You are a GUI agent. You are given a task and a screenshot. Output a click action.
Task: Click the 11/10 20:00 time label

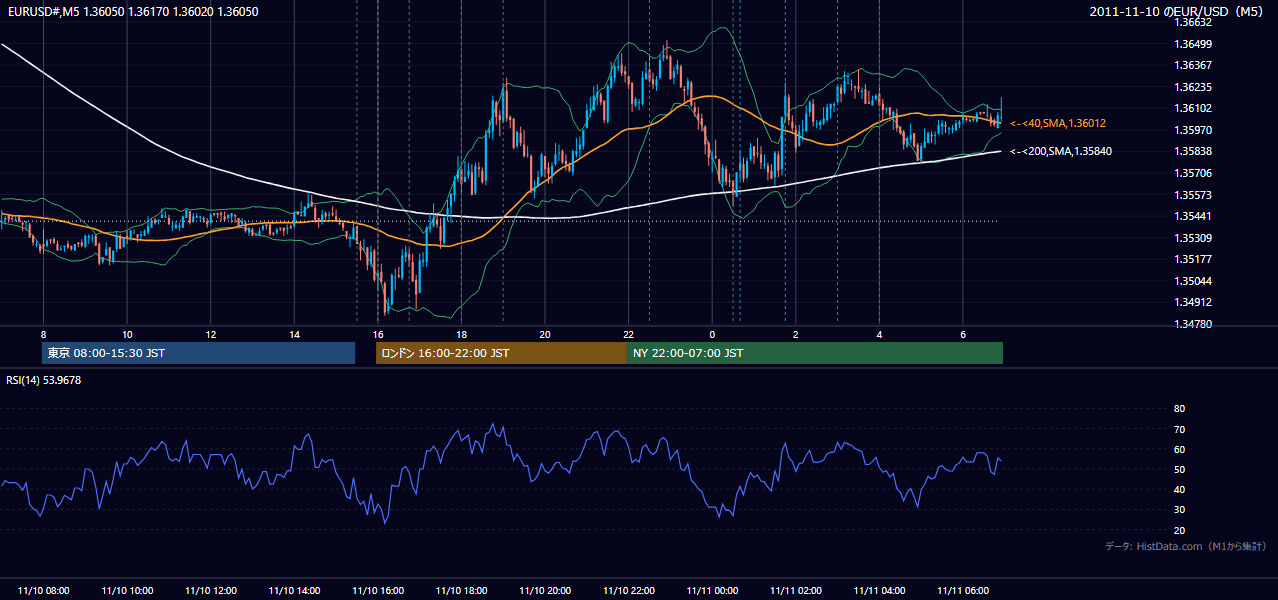545,591
